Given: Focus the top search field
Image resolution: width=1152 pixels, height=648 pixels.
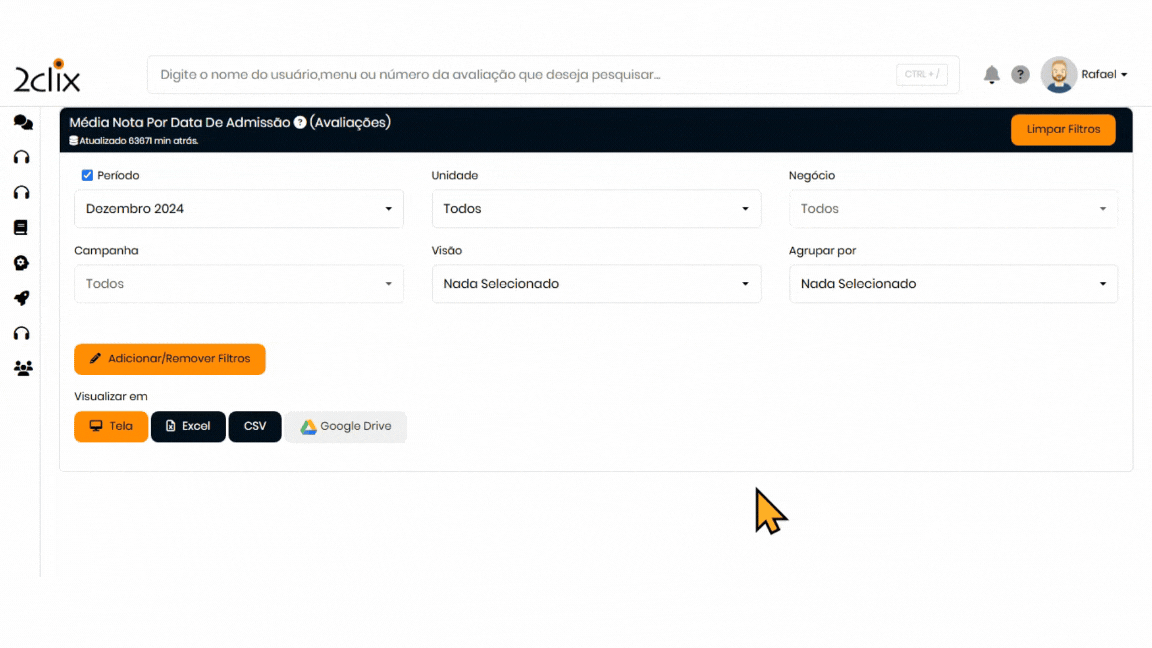Looking at the screenshot, I should (x=520, y=75).
